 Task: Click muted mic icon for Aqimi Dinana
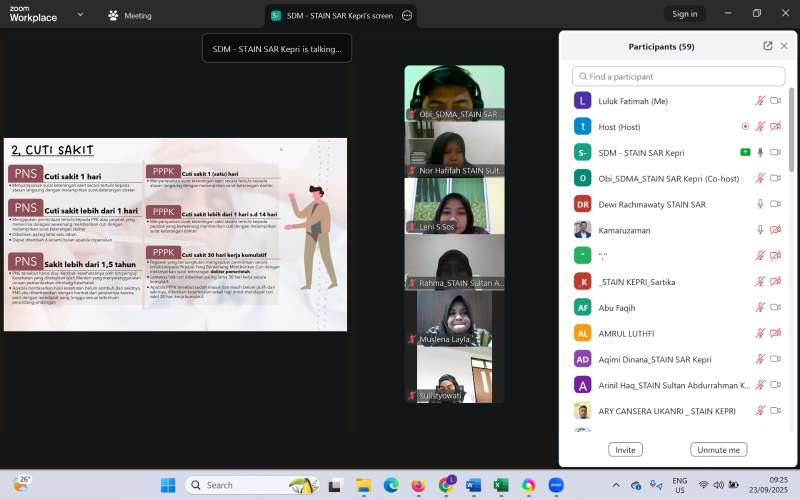pos(760,359)
